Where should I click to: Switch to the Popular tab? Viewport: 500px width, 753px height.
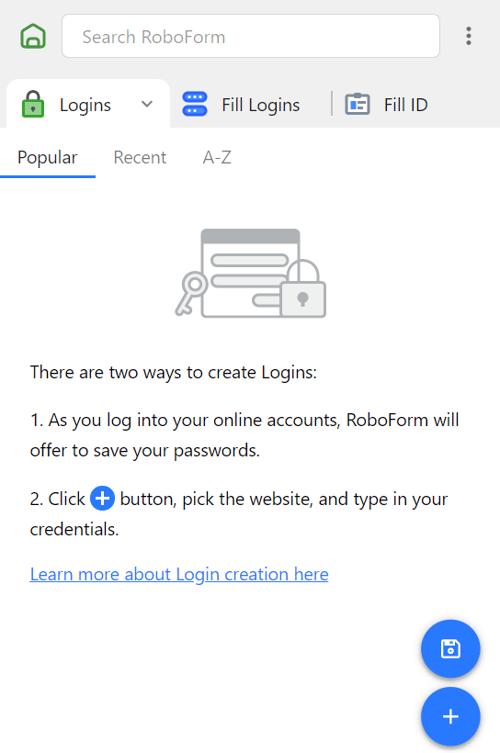click(x=48, y=158)
